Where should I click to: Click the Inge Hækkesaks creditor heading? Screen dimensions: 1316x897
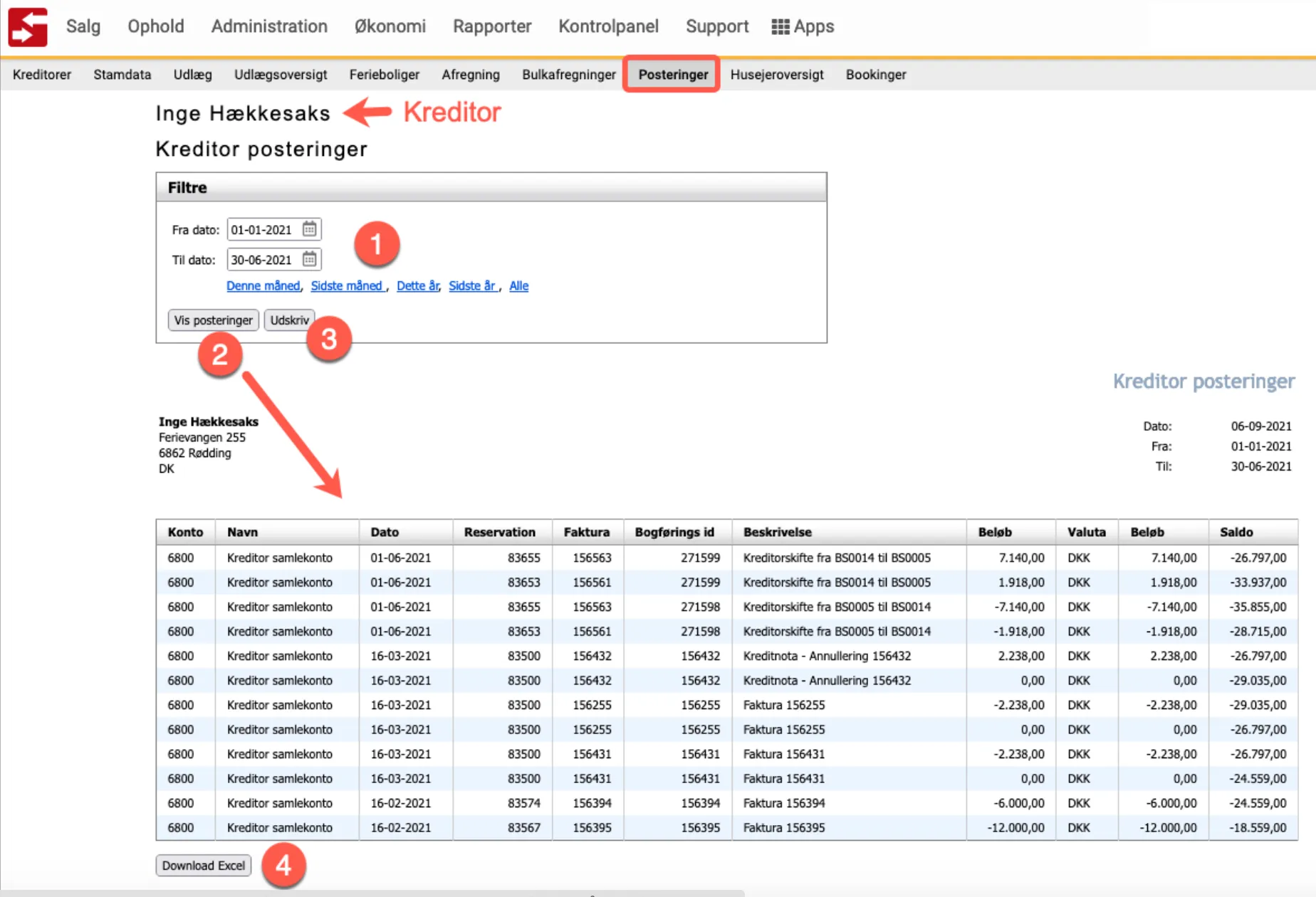pos(243,113)
